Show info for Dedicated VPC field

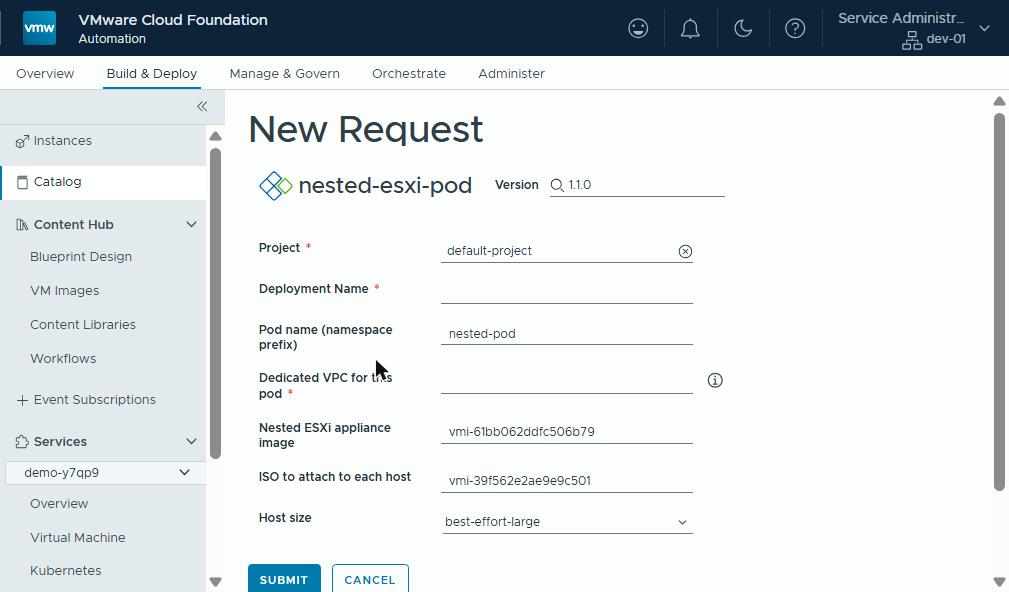(x=715, y=380)
